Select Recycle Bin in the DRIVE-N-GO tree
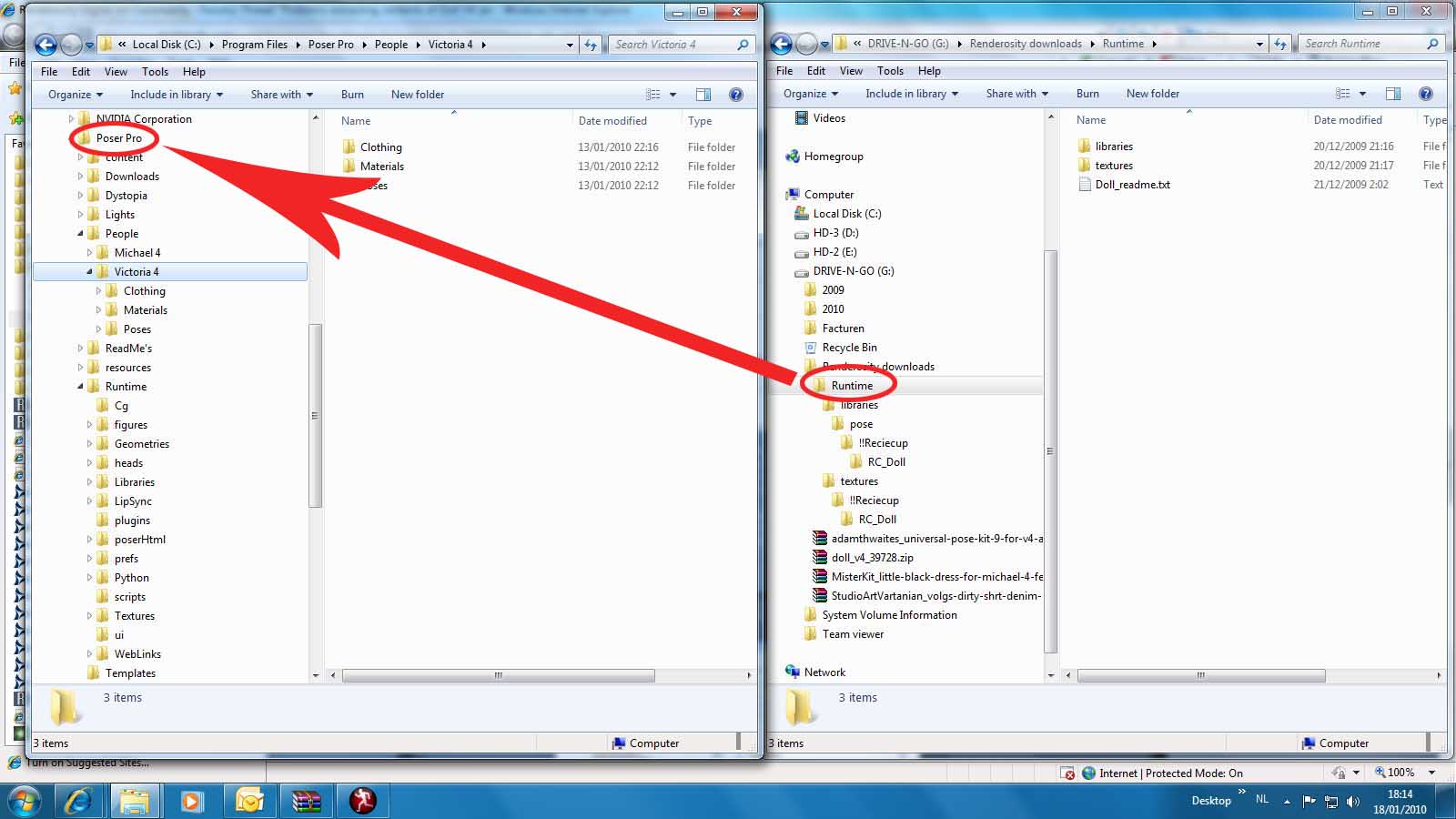The image size is (1456, 819). click(x=849, y=348)
